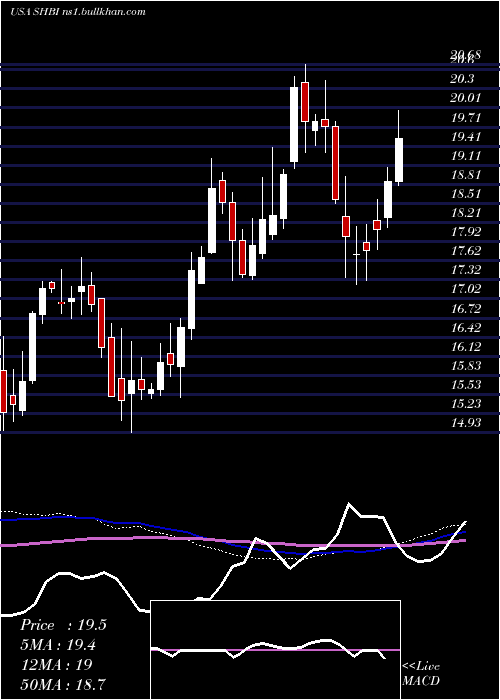The image size is (500, 700).
Task: Click the 20.3 price axis label
Action: point(462,79)
